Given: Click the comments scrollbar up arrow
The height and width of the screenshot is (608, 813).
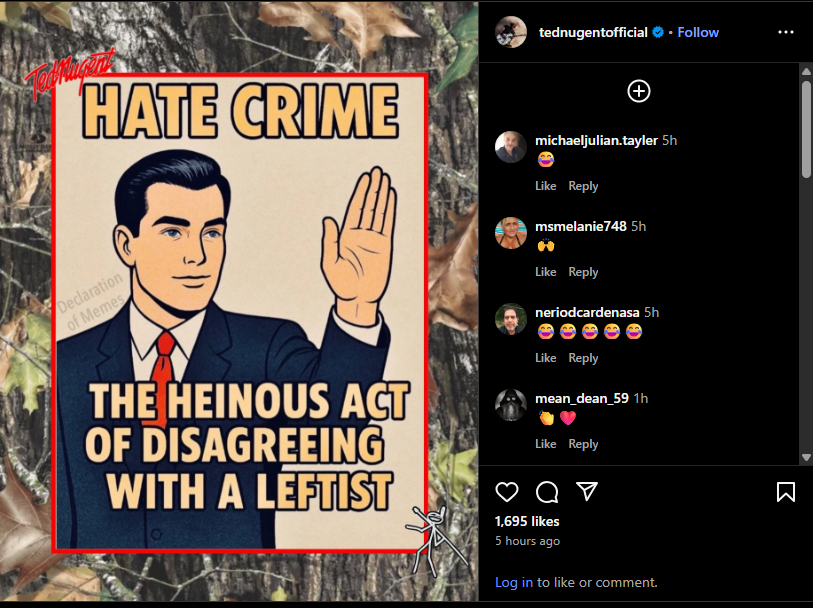Looking at the screenshot, I should pos(806,71).
